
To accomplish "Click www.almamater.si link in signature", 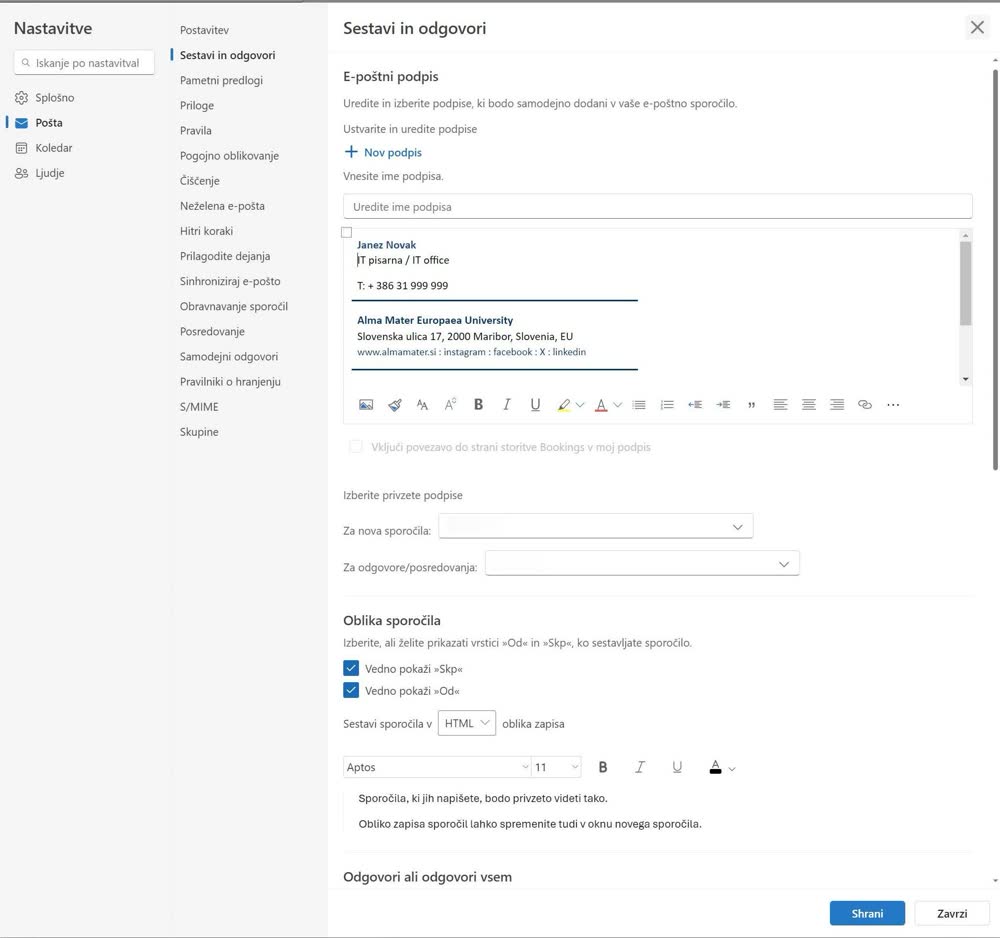I will click(397, 352).
